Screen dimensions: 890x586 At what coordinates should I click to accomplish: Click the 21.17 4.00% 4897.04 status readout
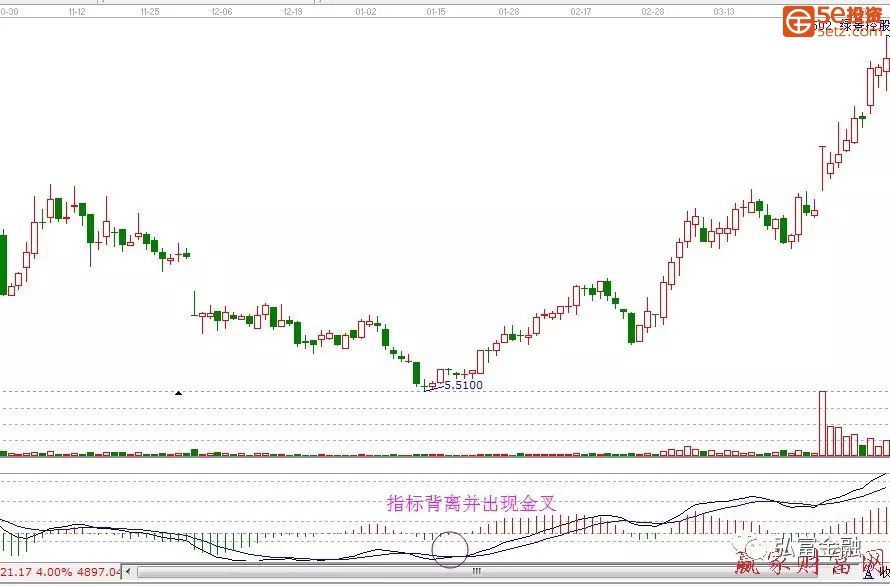(61, 572)
